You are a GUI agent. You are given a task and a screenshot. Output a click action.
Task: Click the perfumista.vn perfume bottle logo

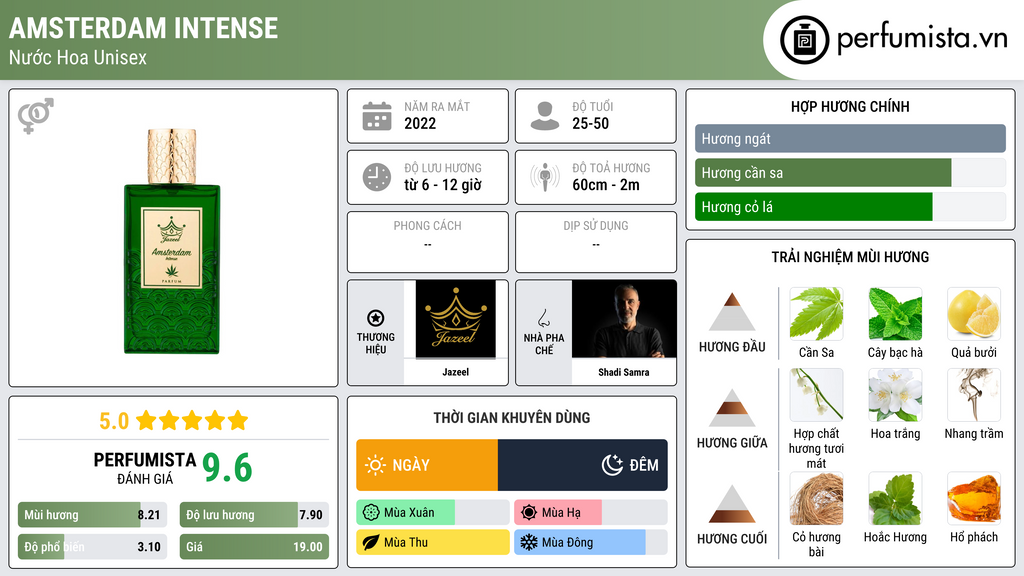[x=805, y=40]
